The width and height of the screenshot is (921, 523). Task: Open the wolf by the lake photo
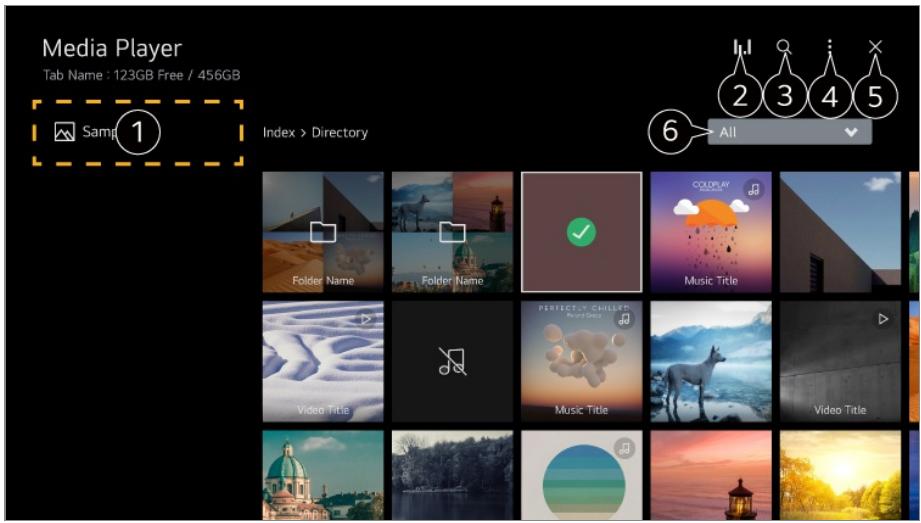(711, 361)
